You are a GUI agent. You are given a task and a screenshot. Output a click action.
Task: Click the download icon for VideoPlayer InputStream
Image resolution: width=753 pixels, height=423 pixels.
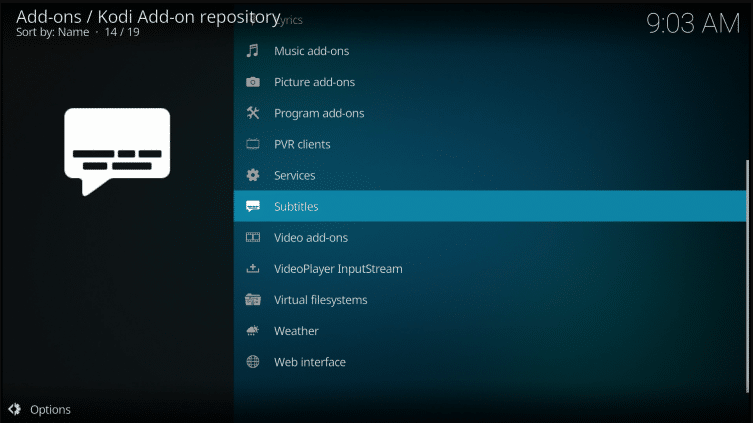253,268
